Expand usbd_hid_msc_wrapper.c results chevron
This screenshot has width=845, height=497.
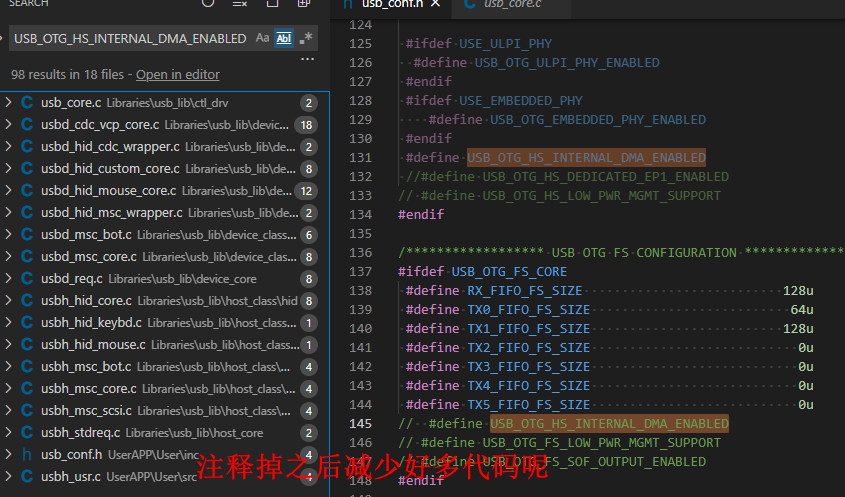(x=9, y=213)
